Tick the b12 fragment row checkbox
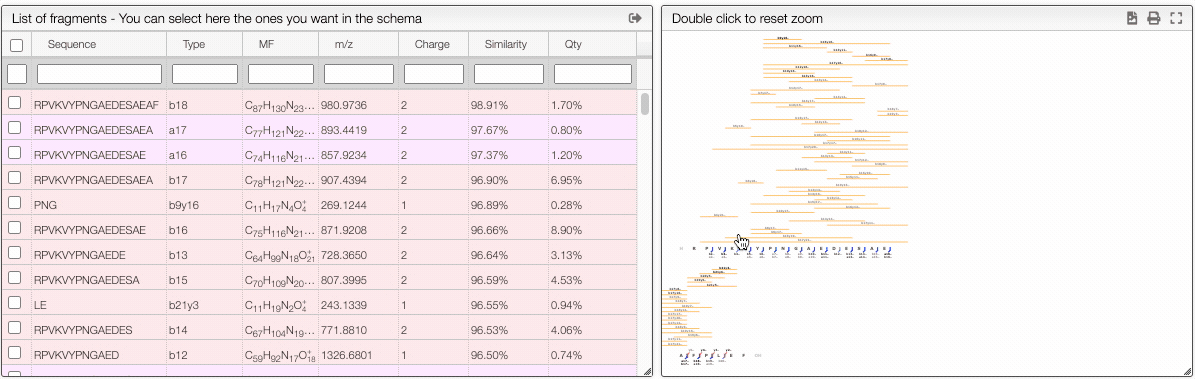 pos(14,352)
